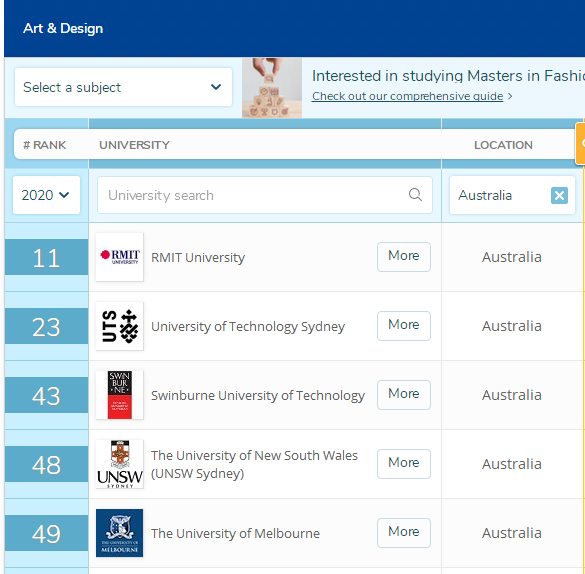Click the magnifier search icon

(415, 195)
